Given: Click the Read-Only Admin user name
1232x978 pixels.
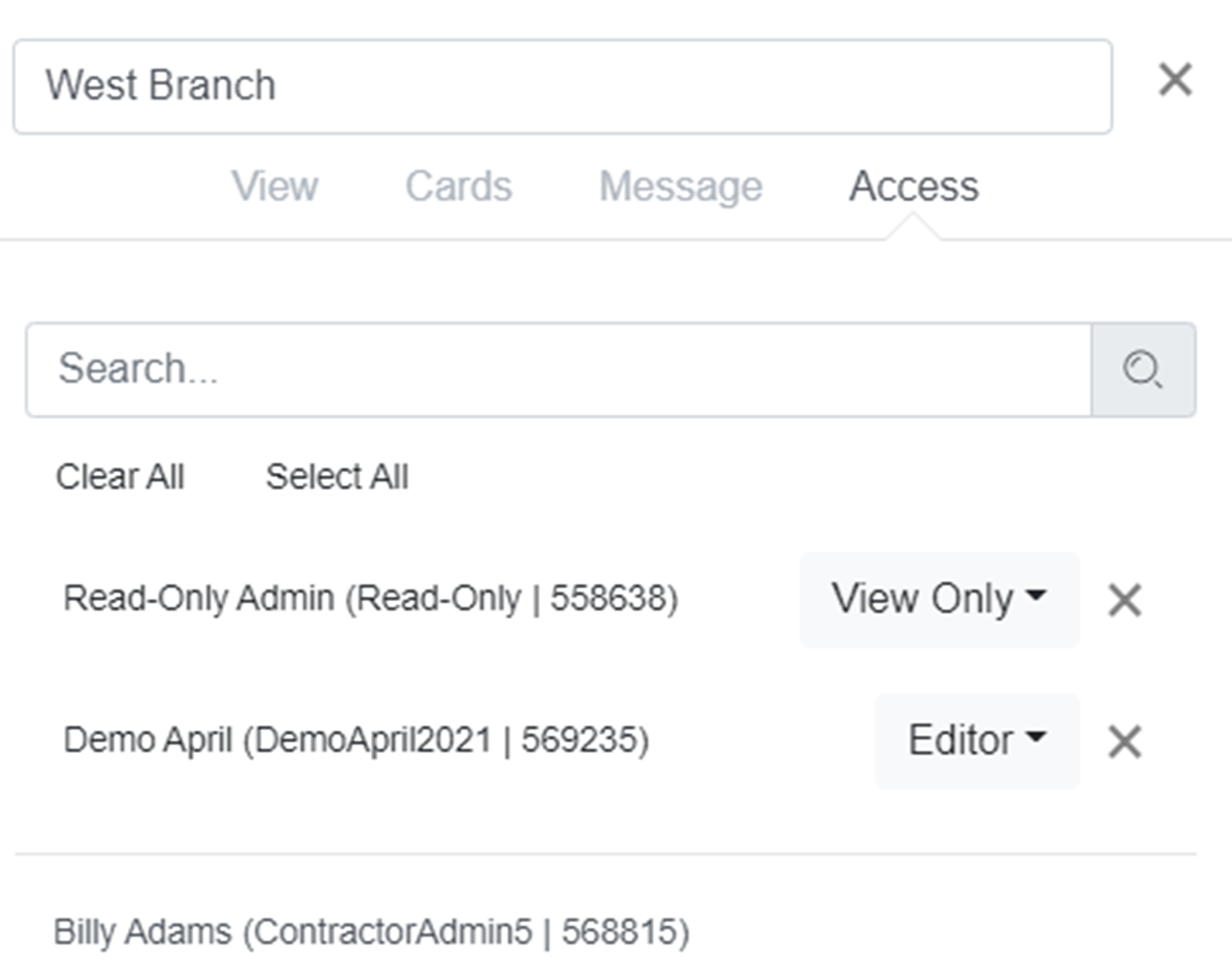Looking at the screenshot, I should [x=198, y=599].
